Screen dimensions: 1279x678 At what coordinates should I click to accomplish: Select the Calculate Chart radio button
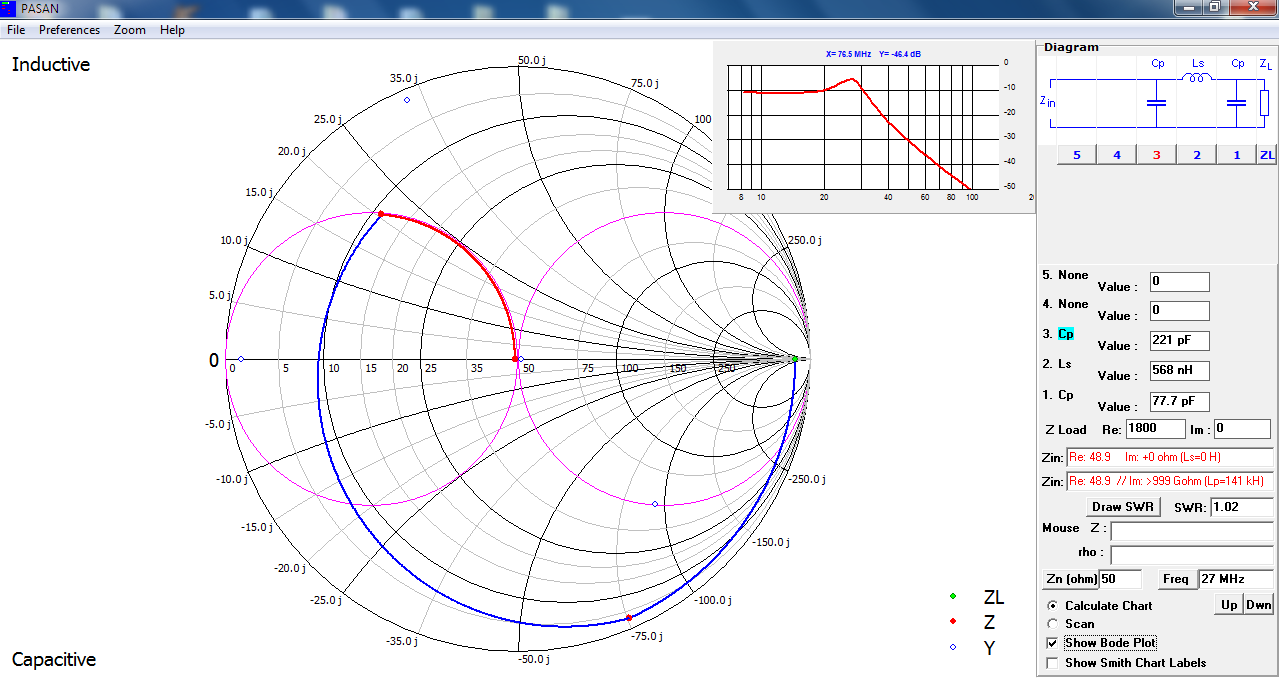(x=1052, y=606)
